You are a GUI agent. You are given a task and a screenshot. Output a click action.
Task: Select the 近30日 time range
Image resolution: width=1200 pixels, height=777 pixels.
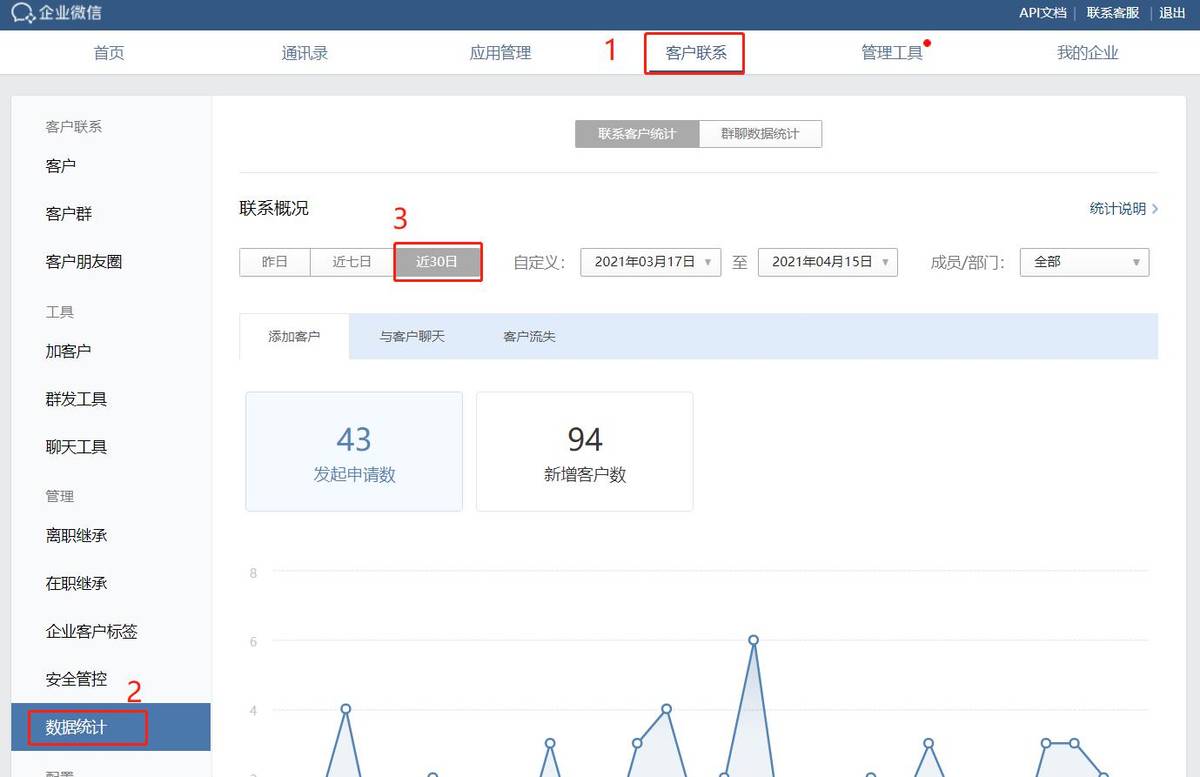pyautogui.click(x=437, y=262)
